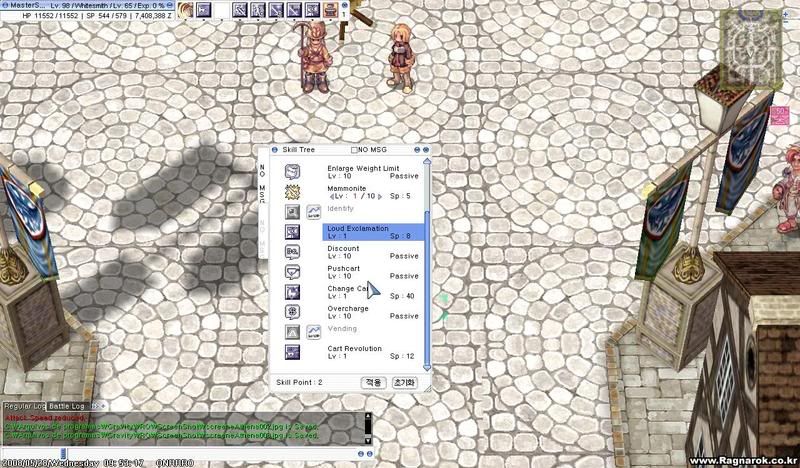Click the Discount skill name

pyautogui.click(x=343, y=249)
